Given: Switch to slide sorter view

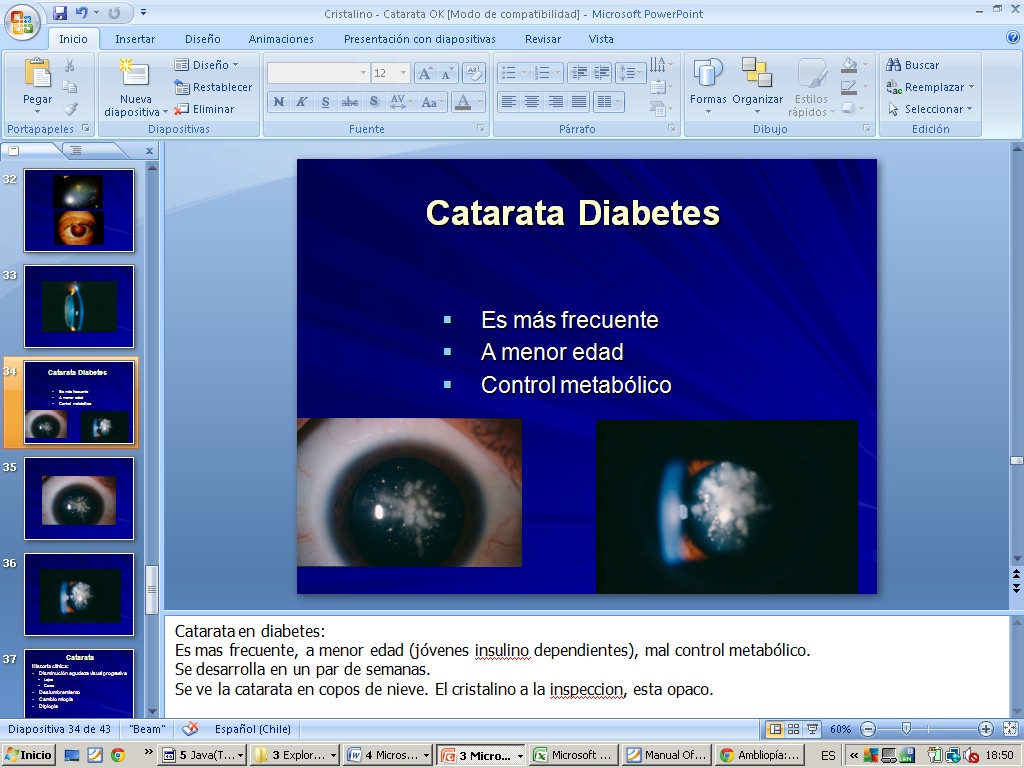Looking at the screenshot, I should [793, 729].
